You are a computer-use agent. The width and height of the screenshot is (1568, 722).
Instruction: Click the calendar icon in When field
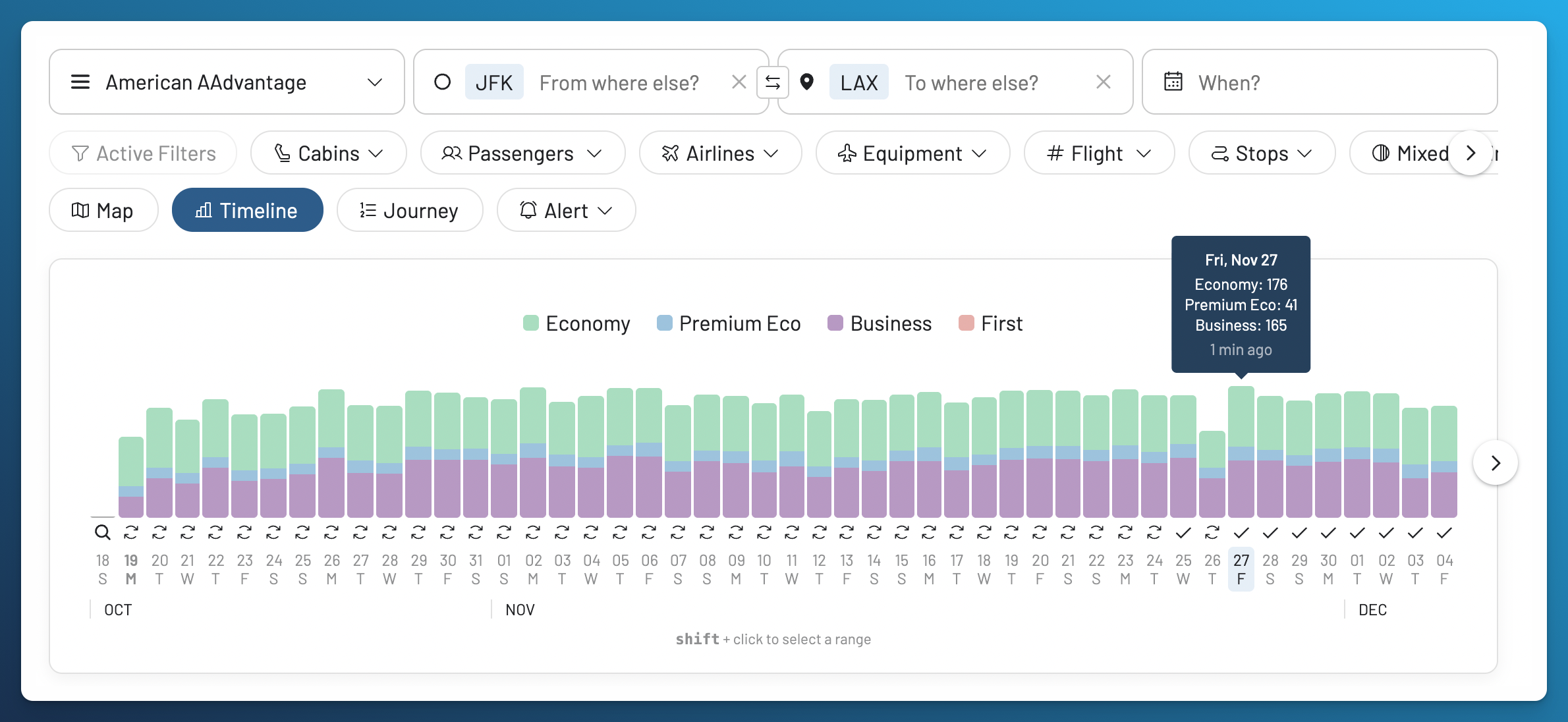point(1173,82)
